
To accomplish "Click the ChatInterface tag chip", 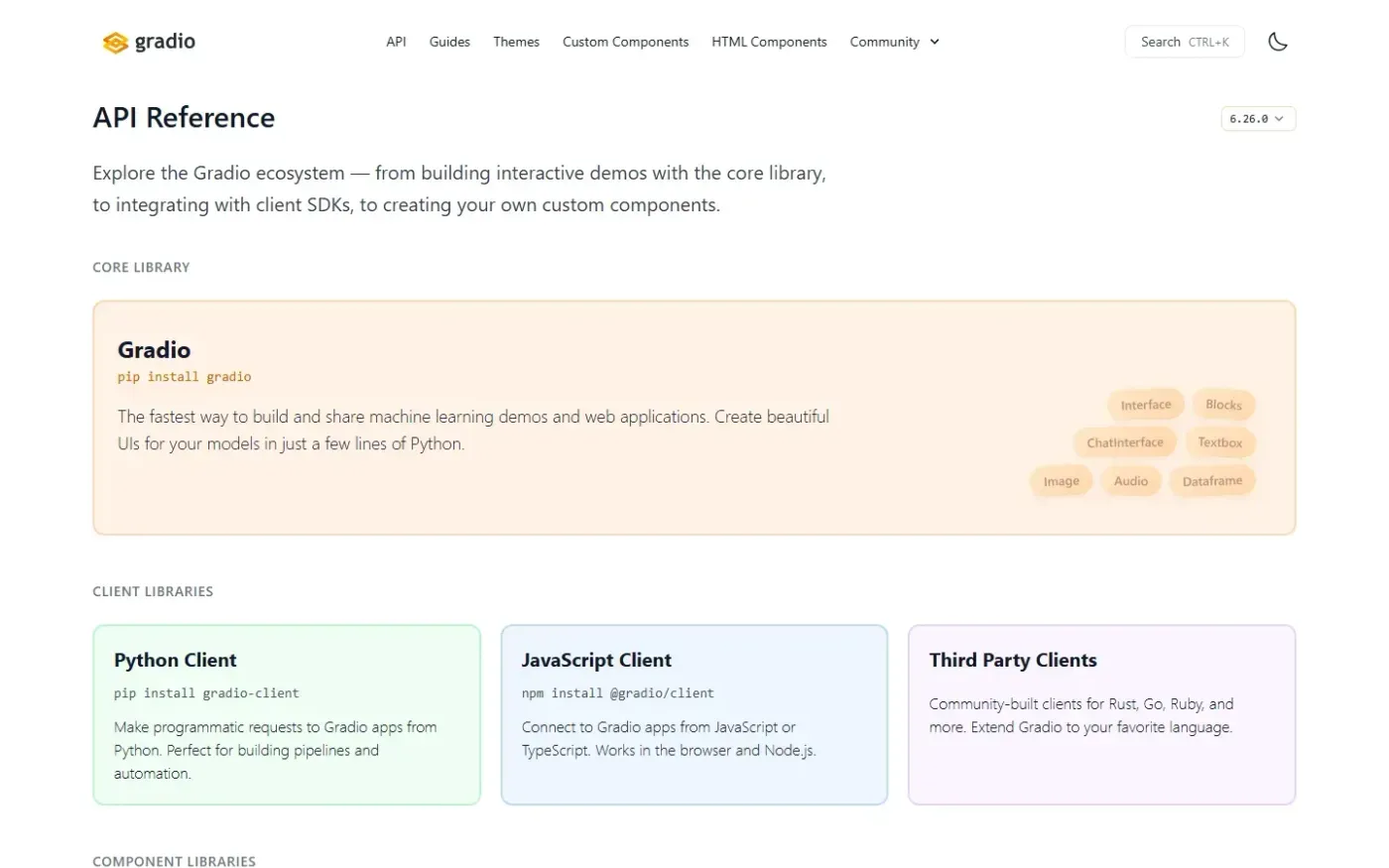I will [x=1125, y=442].
